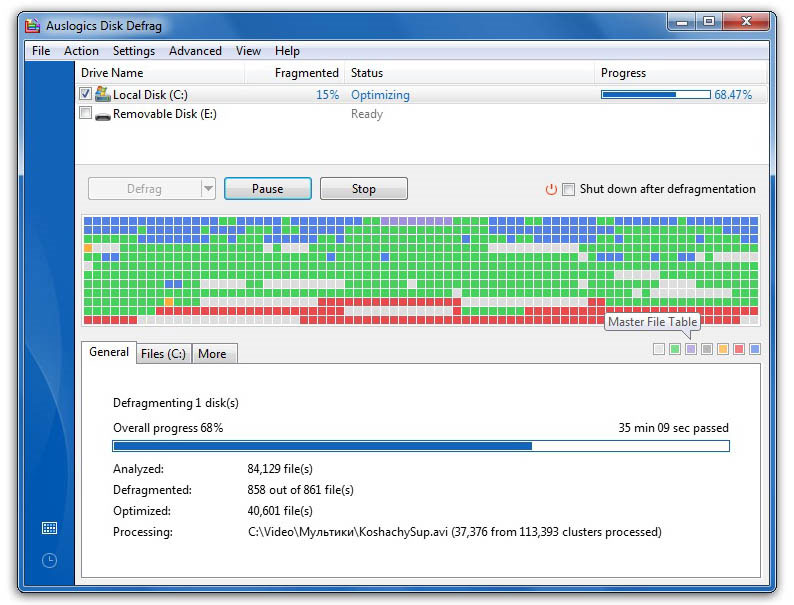Open the cluster map view icon in sidebar
This screenshot has width=794, height=605.
tap(49, 528)
